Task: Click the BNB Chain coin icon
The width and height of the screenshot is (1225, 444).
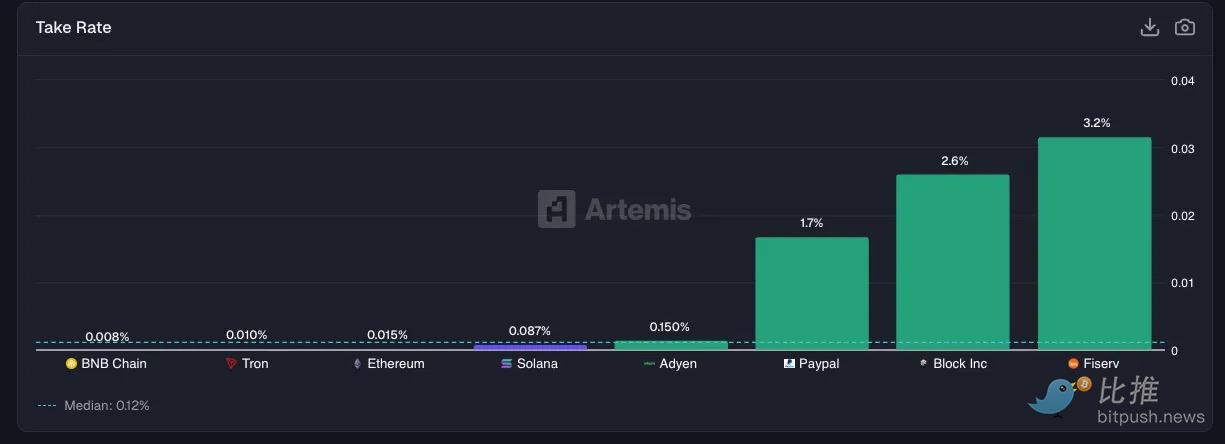Action: [71, 364]
